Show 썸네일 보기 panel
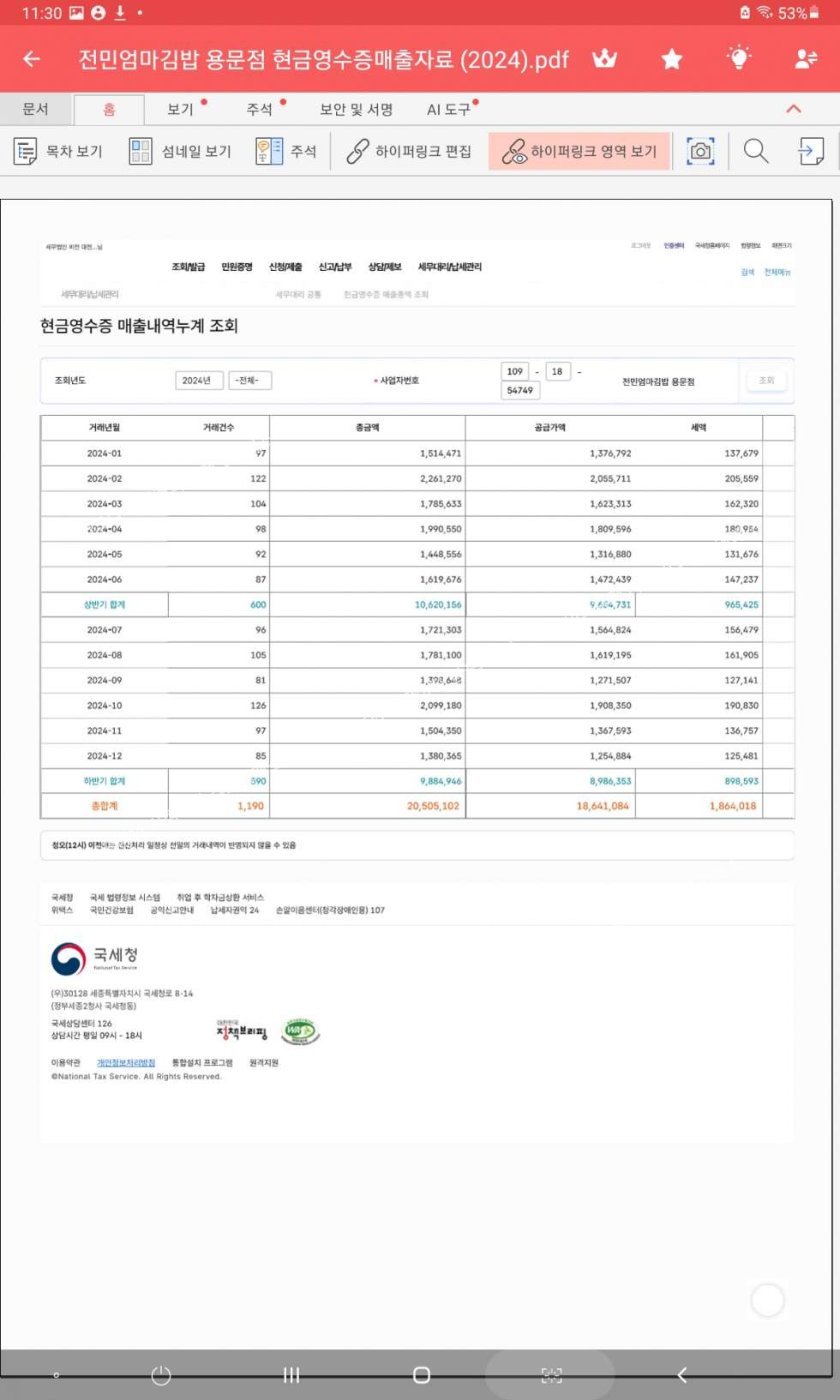The height and width of the screenshot is (1400, 840). (x=181, y=152)
